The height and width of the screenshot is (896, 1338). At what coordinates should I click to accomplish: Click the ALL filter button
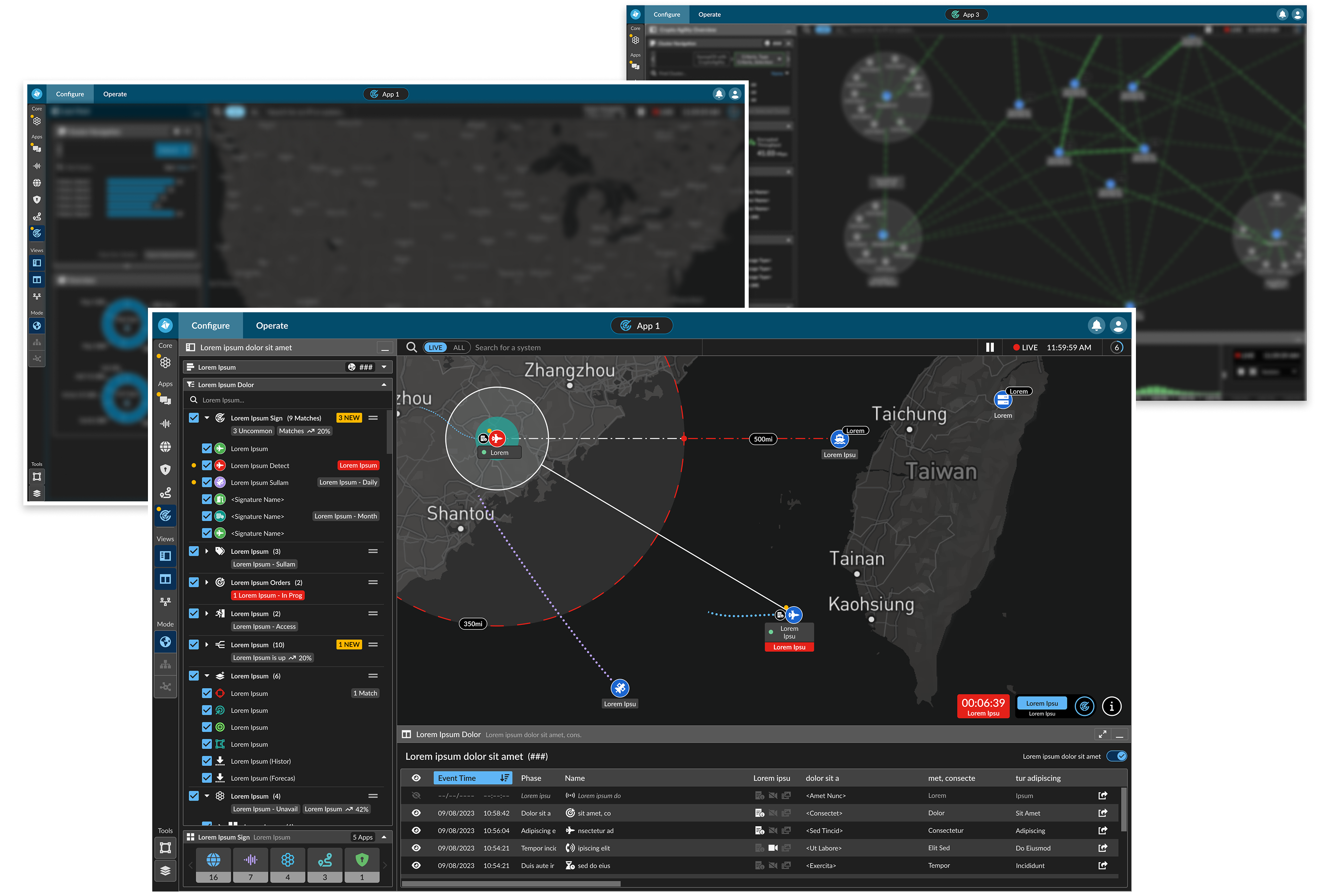pyautogui.click(x=458, y=347)
